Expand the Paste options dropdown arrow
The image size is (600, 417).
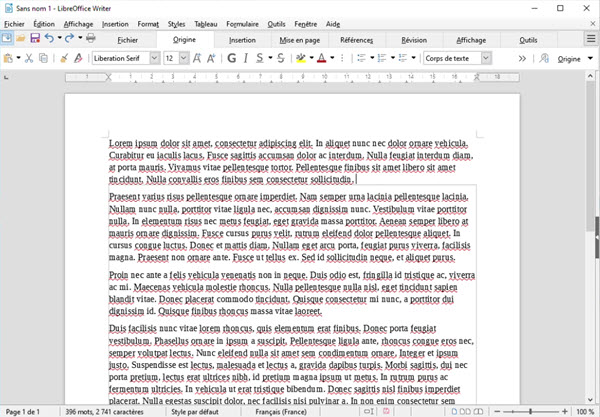18,58
